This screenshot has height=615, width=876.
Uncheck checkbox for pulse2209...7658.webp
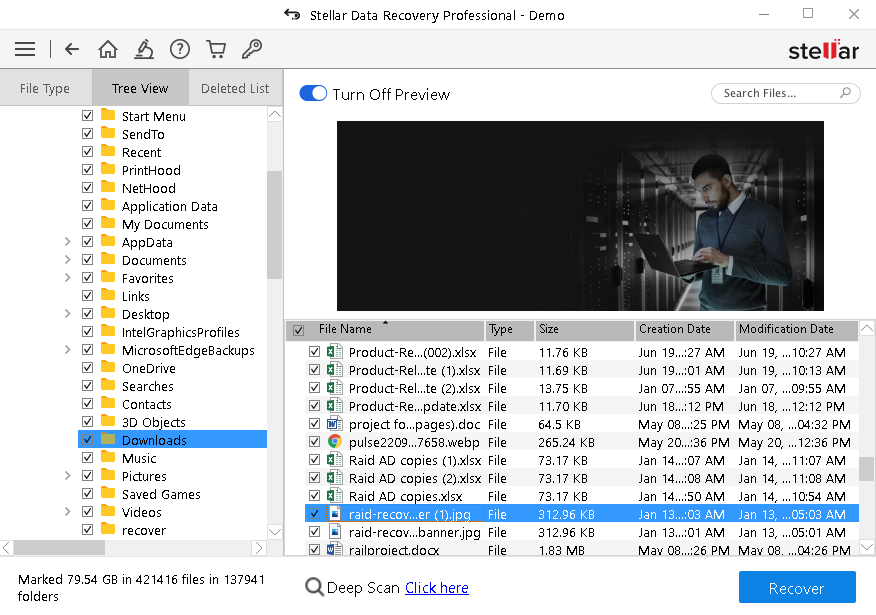(x=315, y=442)
